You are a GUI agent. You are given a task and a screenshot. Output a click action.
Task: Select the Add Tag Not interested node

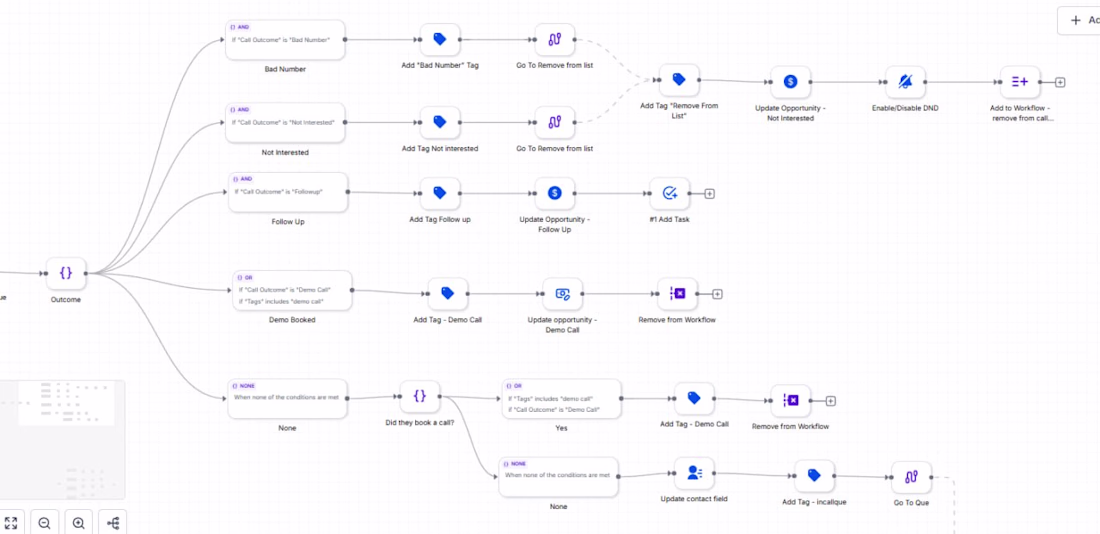(x=440, y=122)
